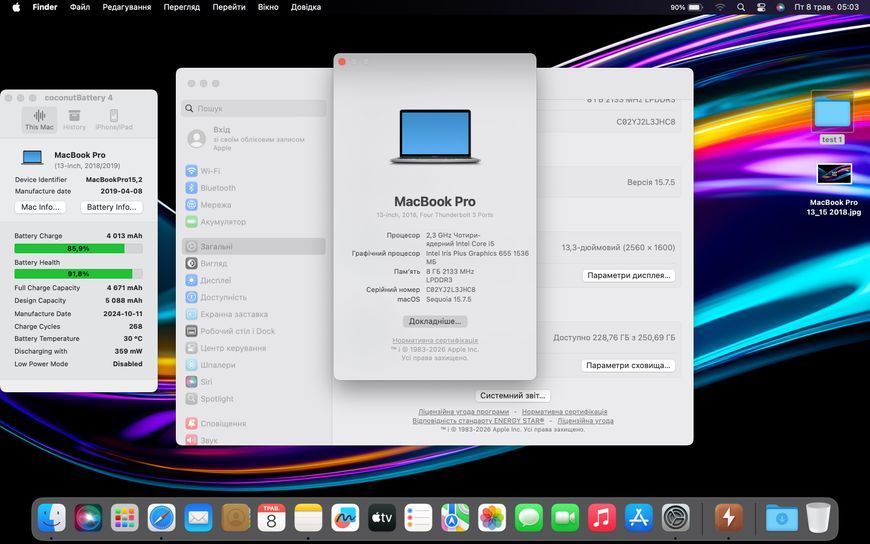
Task: Open the Вікно menu
Action: pyautogui.click(x=268, y=7)
